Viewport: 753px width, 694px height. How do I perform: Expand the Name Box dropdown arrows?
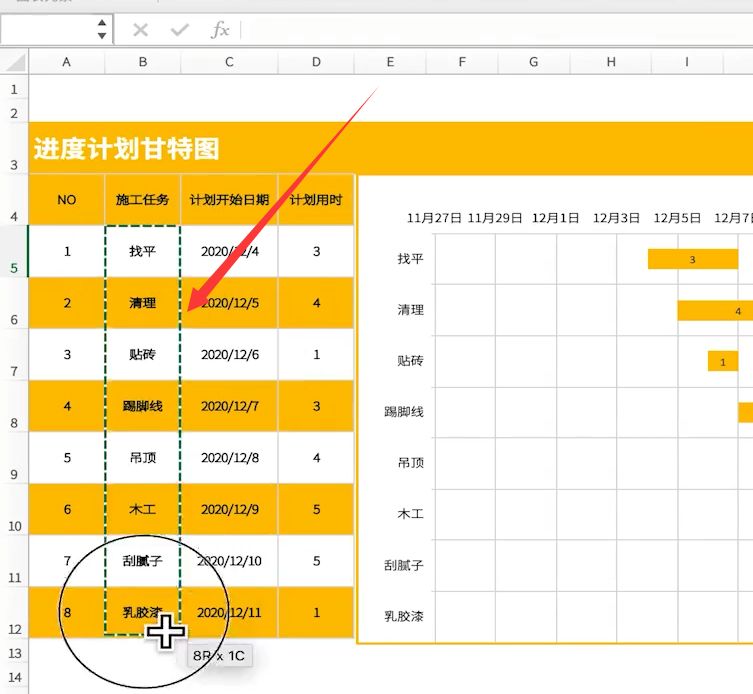[x=102, y=30]
